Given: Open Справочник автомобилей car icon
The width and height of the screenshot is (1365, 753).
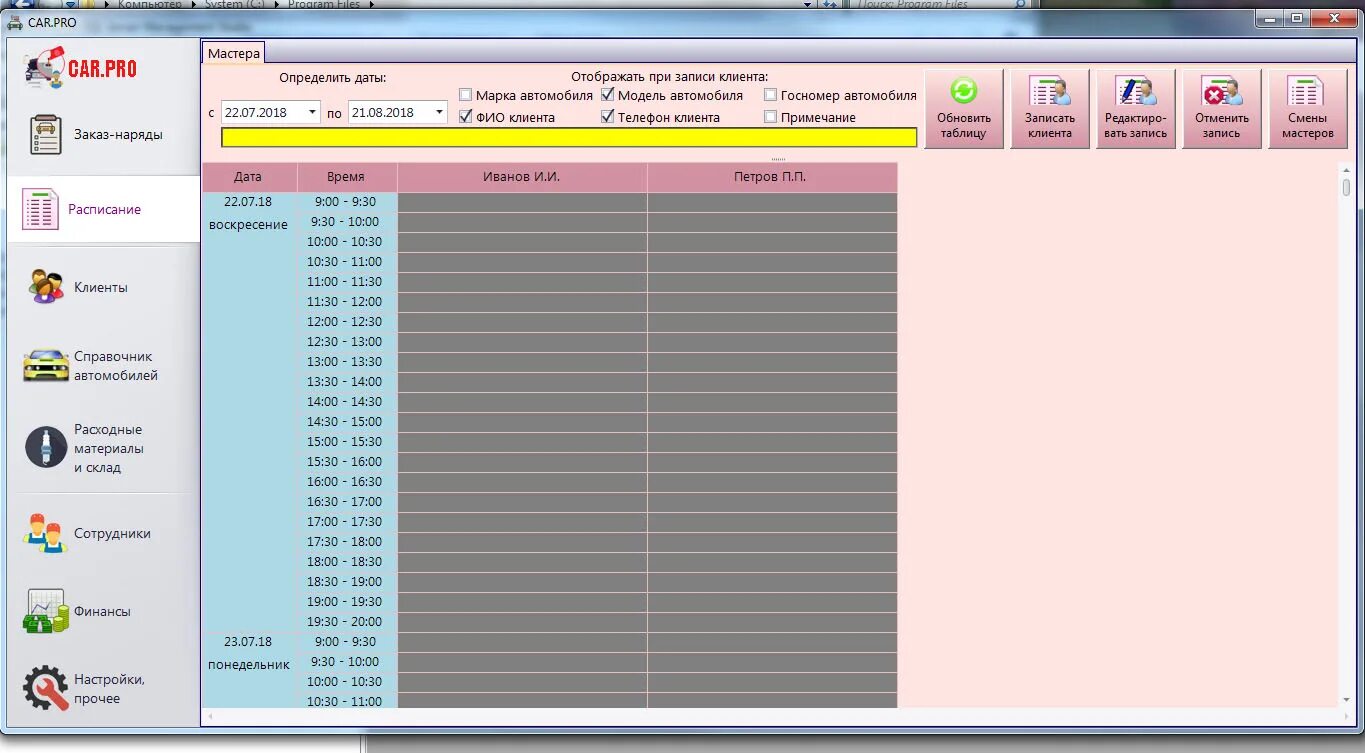Looking at the screenshot, I should [x=46, y=365].
